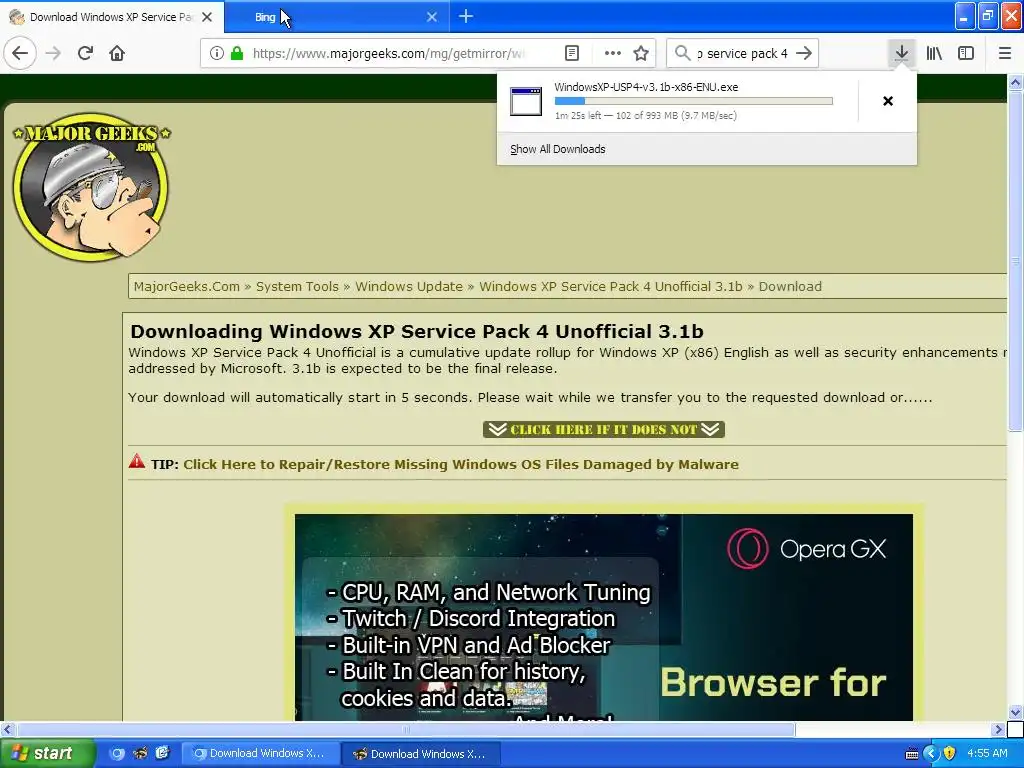Open the Windows Start menu
Viewport: 1024px width, 768px height.
point(46,753)
